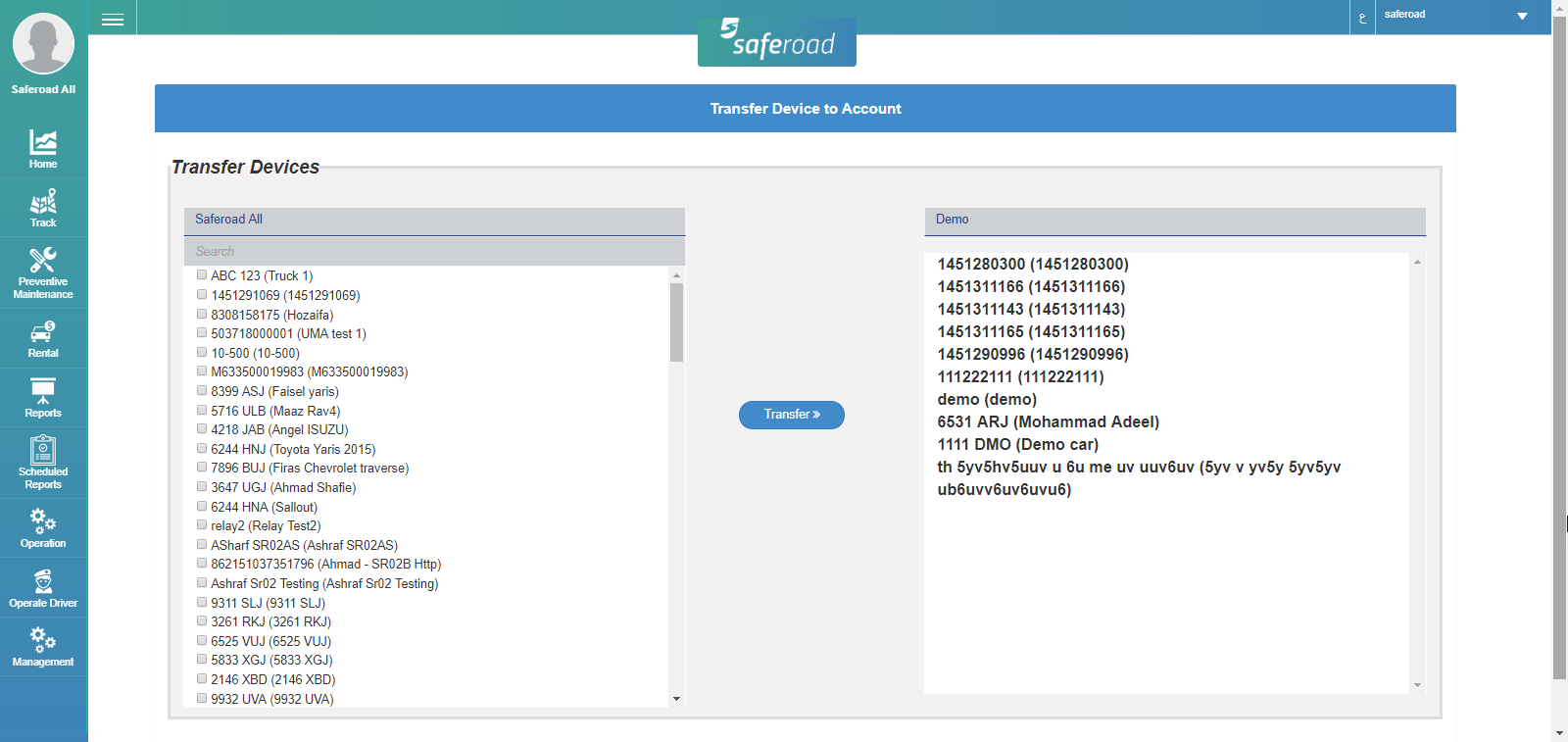This screenshot has width=1568, height=742.
Task: Check the 8308158175 (Hozaifa) box
Action: (x=202, y=314)
